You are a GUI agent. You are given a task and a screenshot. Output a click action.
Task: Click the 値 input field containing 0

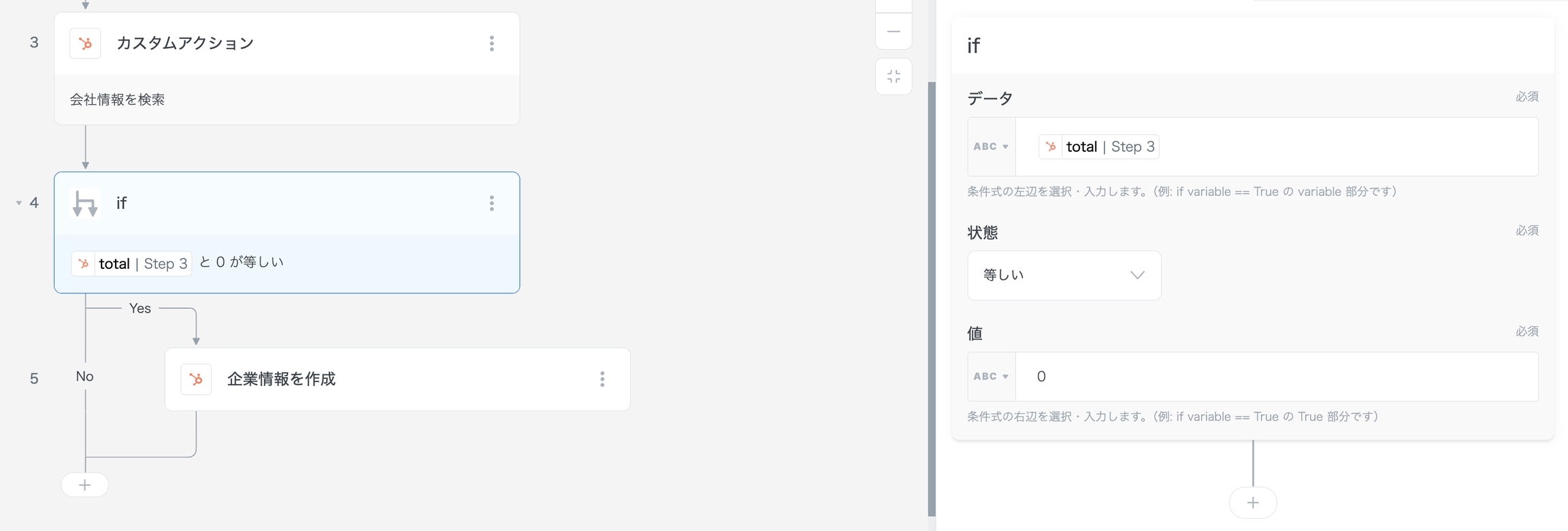(x=1276, y=376)
